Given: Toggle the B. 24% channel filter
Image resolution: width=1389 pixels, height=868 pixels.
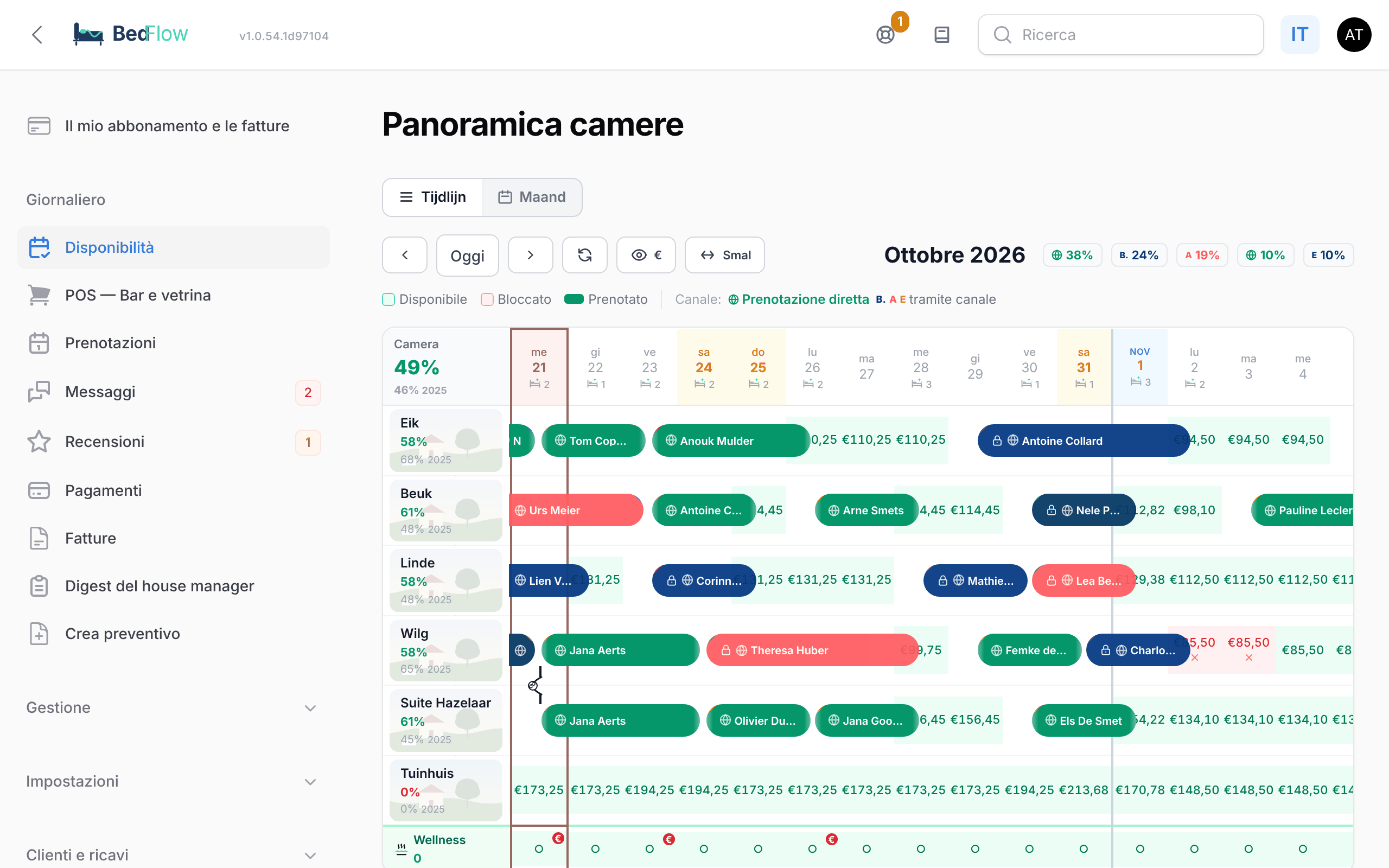Looking at the screenshot, I should pyautogui.click(x=1139, y=255).
